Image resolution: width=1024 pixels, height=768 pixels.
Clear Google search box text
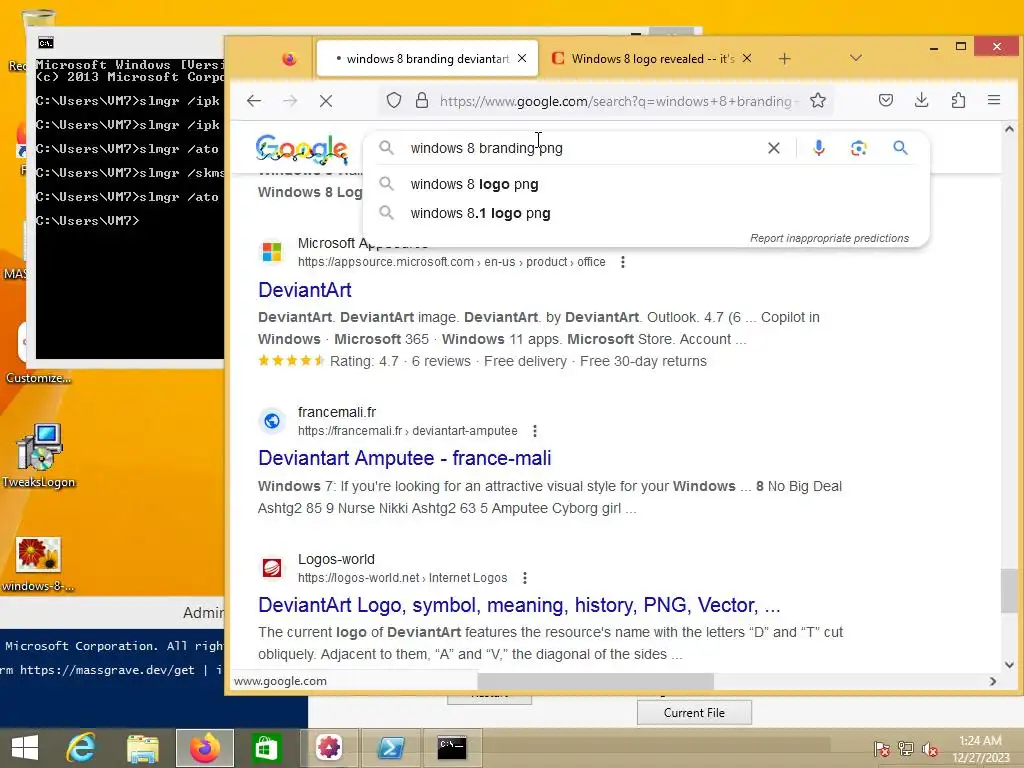[x=774, y=148]
